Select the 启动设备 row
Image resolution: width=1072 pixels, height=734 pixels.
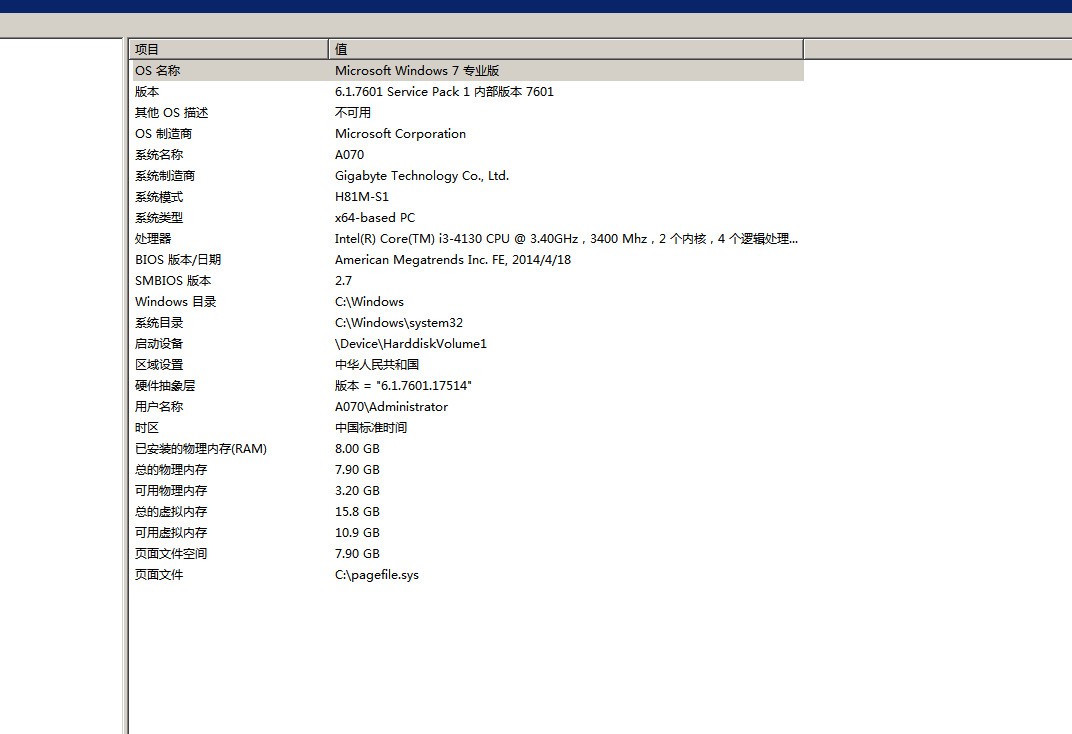pyautogui.click(x=468, y=344)
